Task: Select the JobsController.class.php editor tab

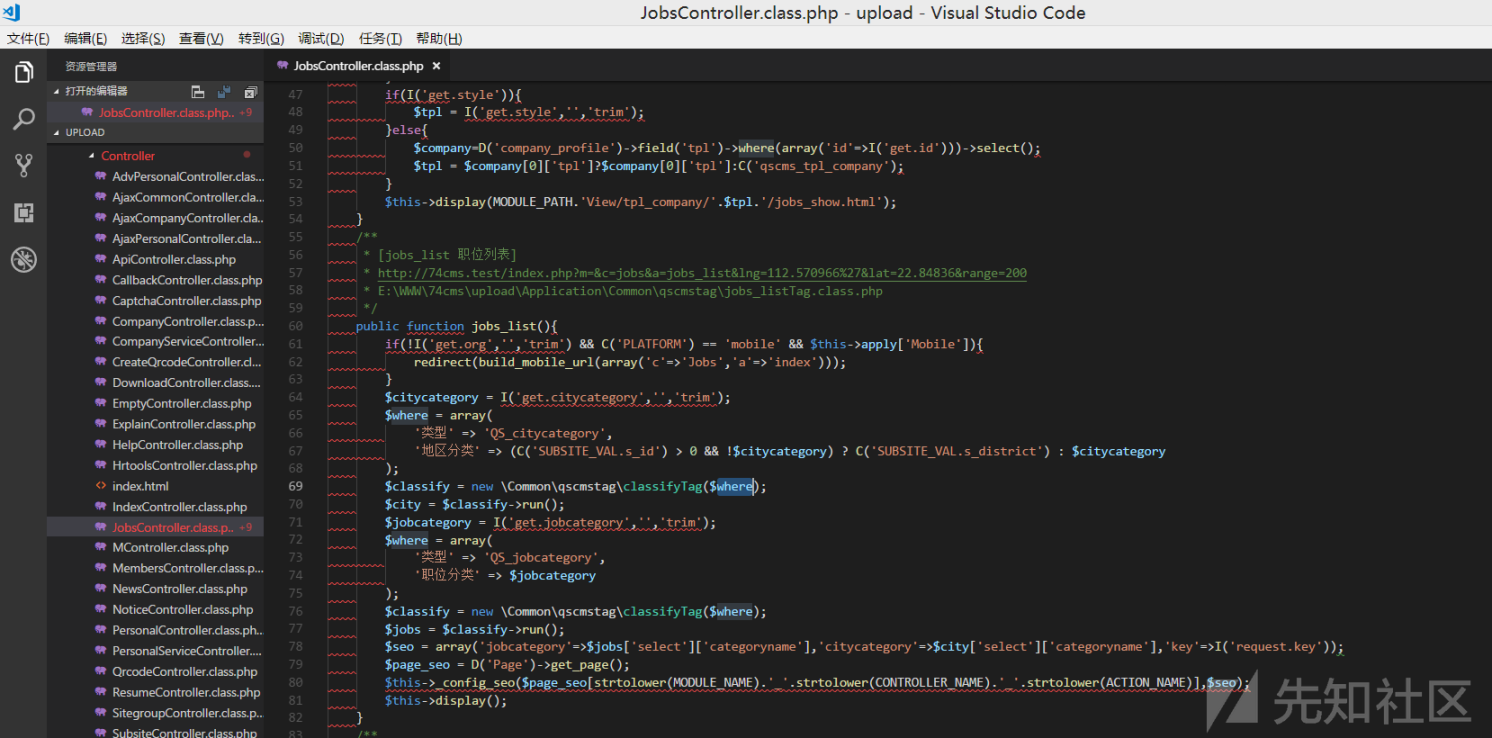Action: [x=358, y=66]
